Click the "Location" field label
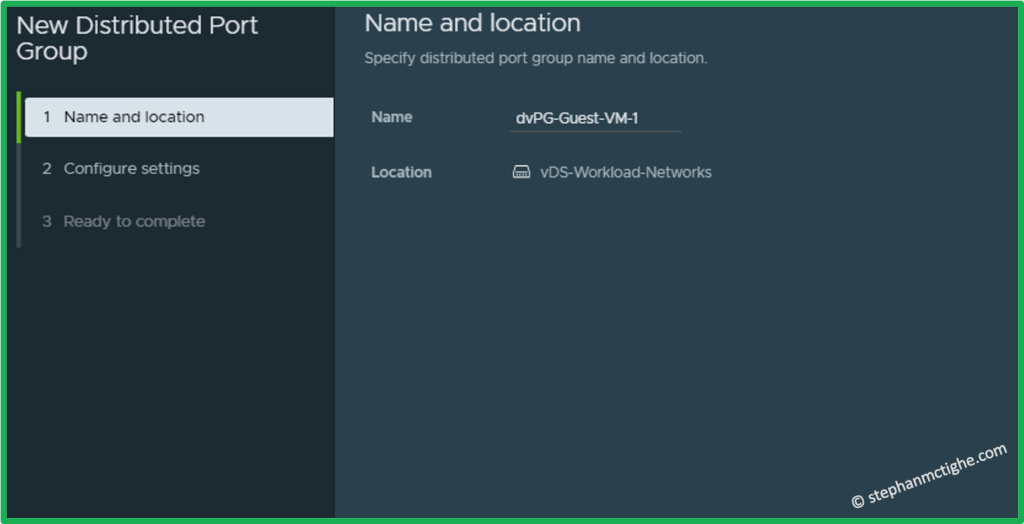The width and height of the screenshot is (1024, 524). 401,172
